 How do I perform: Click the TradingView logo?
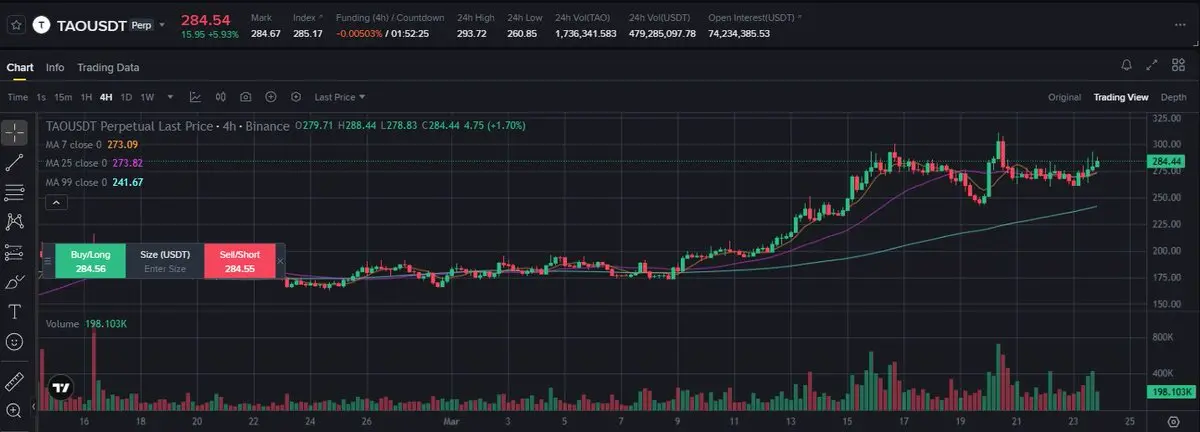coord(61,387)
